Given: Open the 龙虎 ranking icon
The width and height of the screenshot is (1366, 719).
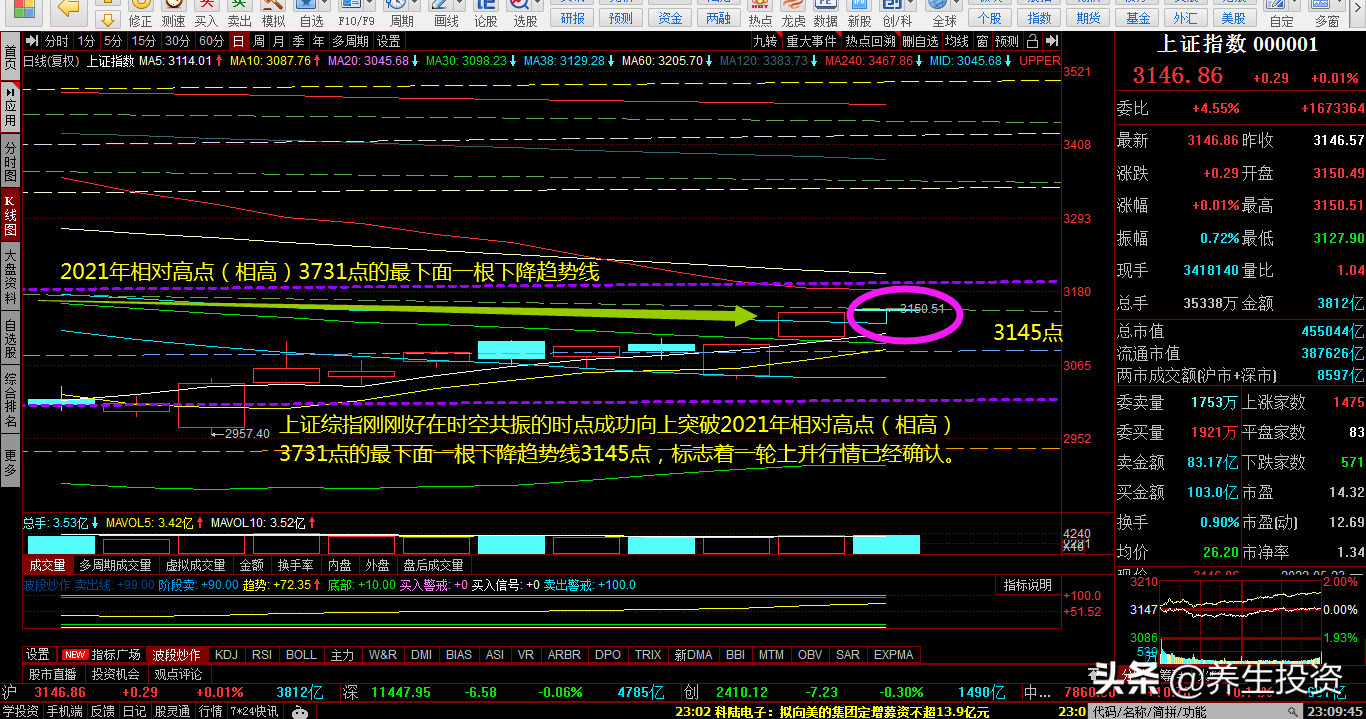Looking at the screenshot, I should pyautogui.click(x=793, y=13).
